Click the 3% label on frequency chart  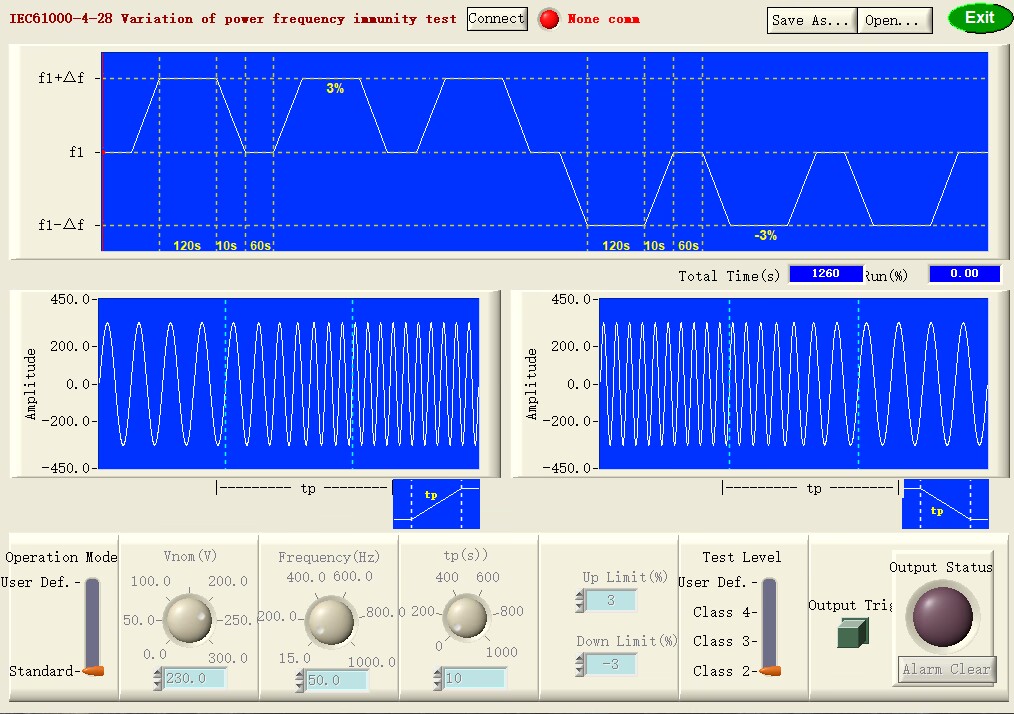335,89
